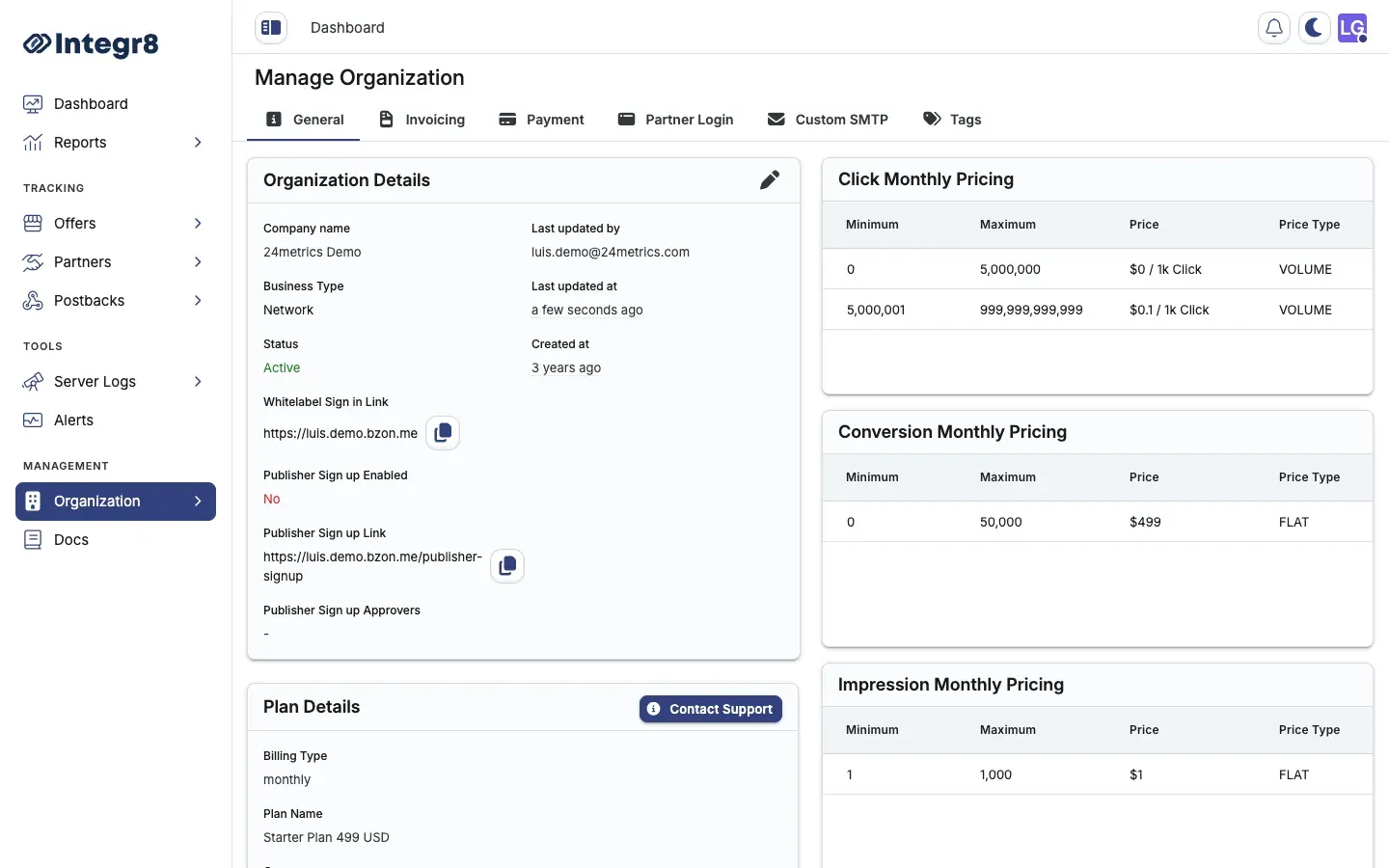Image resolution: width=1389 pixels, height=868 pixels.
Task: Click the 999,999,999,999 maximum cell
Action: 1031,311
